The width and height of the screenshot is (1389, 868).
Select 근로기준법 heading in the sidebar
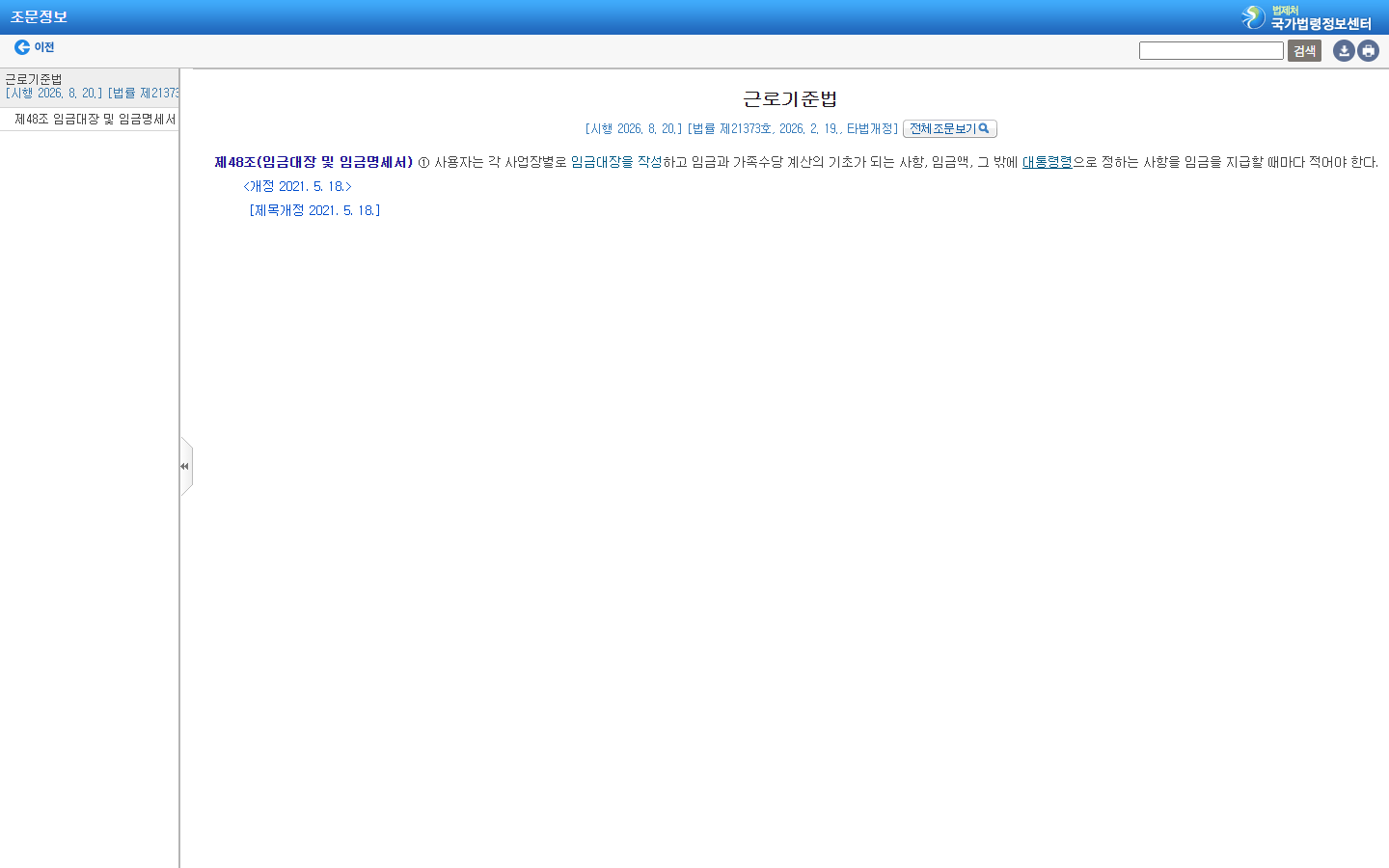34,79
